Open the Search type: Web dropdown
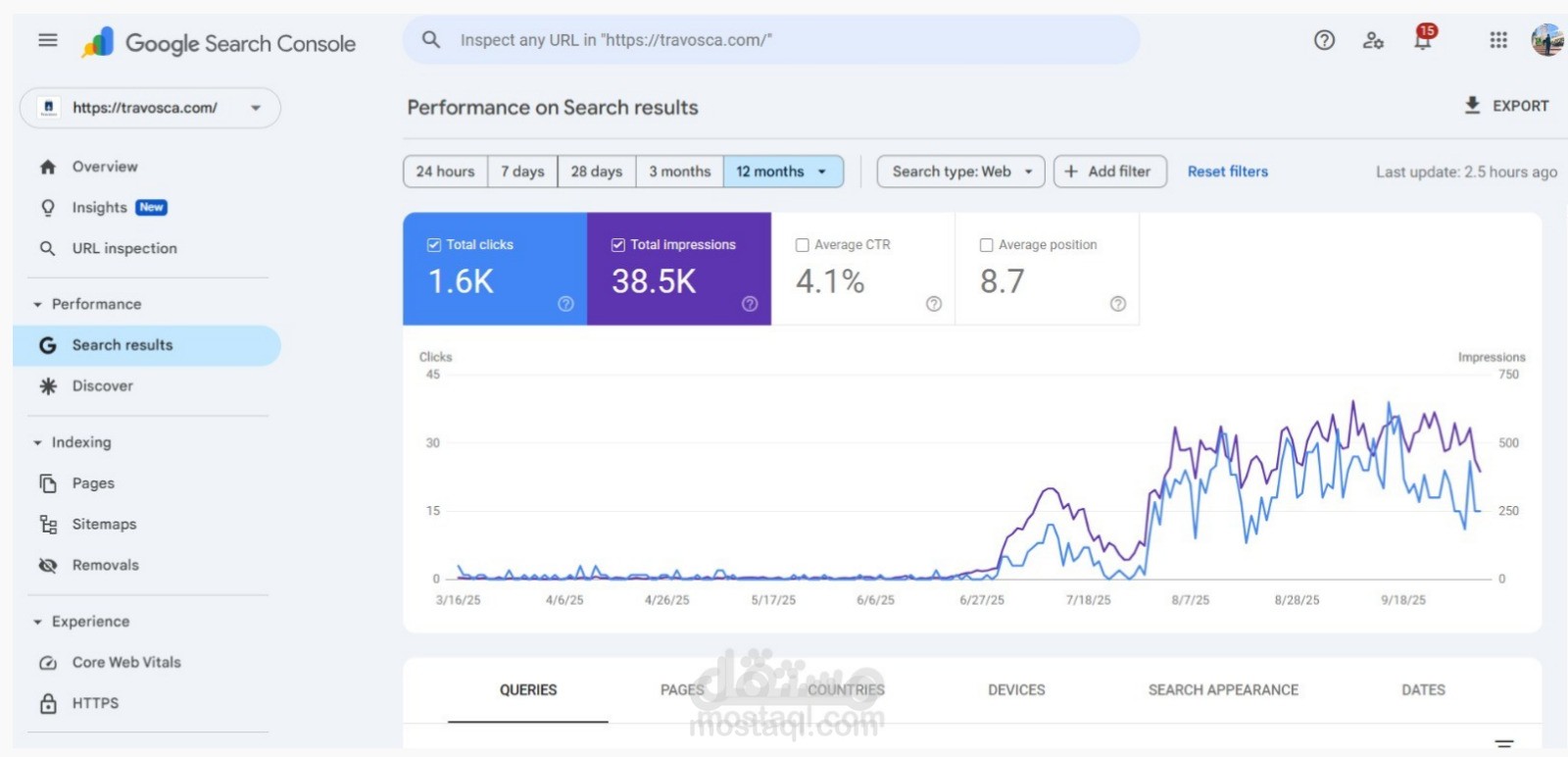Screen dimensions: 1568x757 coord(960,172)
